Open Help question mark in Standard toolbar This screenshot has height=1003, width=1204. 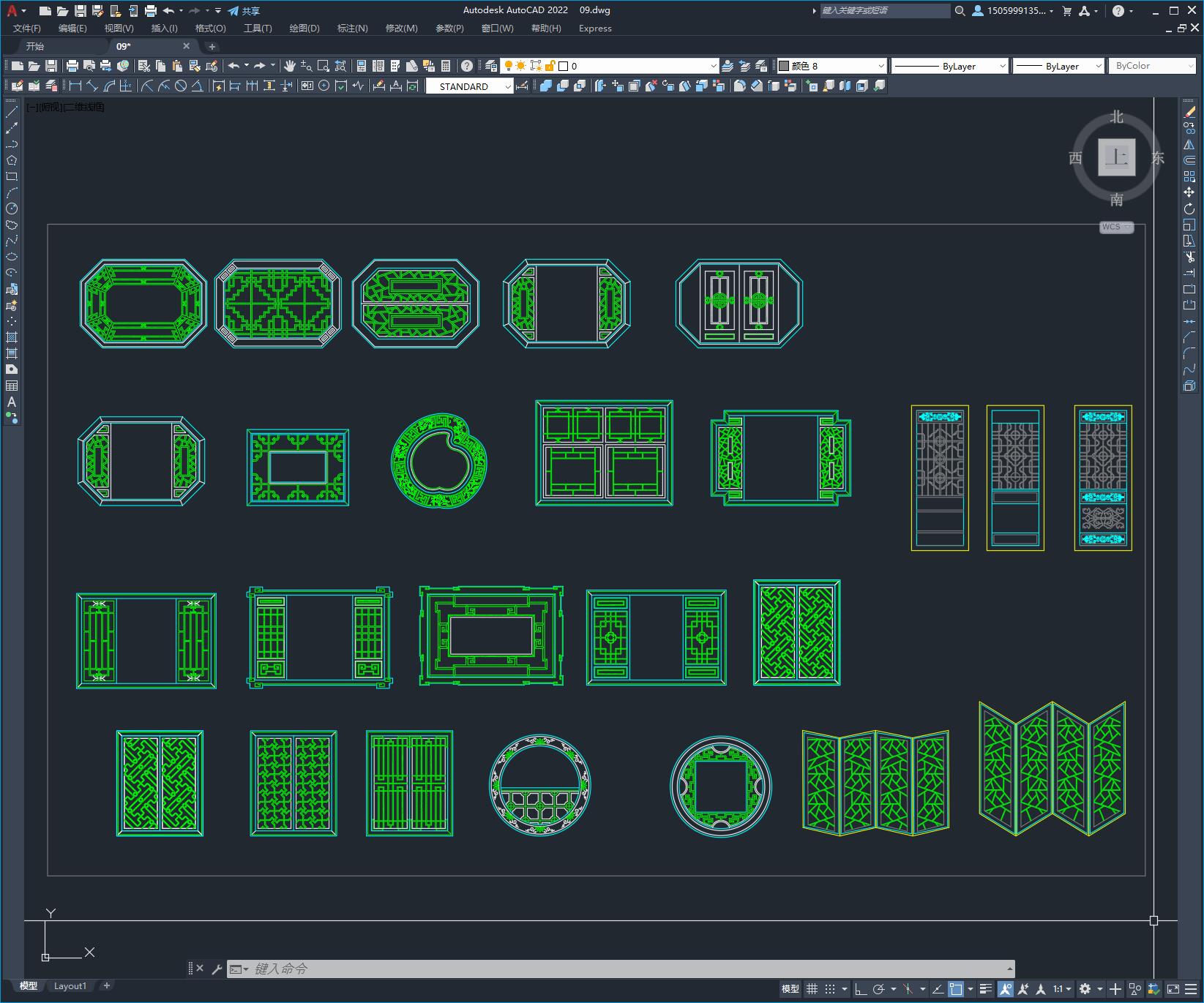pos(467,66)
